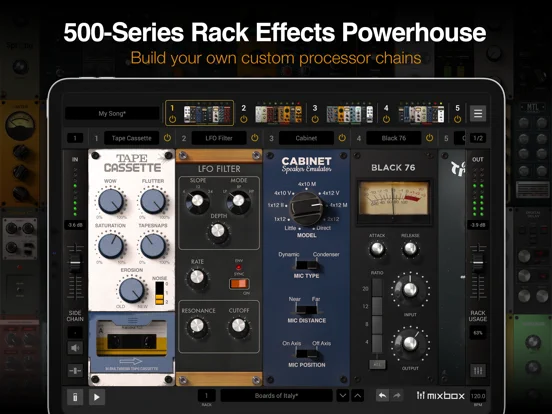
Task: Adjust the RELEASE knob on Black 76
Action: click(410, 249)
